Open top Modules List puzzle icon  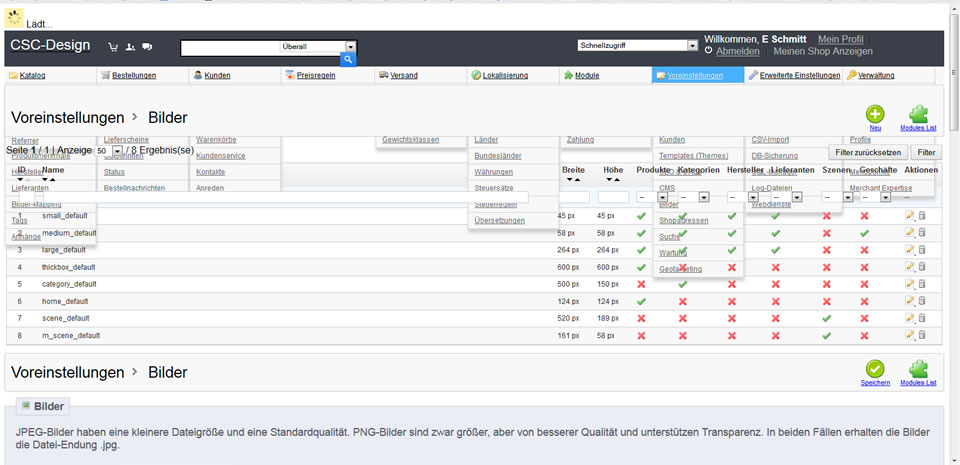pos(918,114)
